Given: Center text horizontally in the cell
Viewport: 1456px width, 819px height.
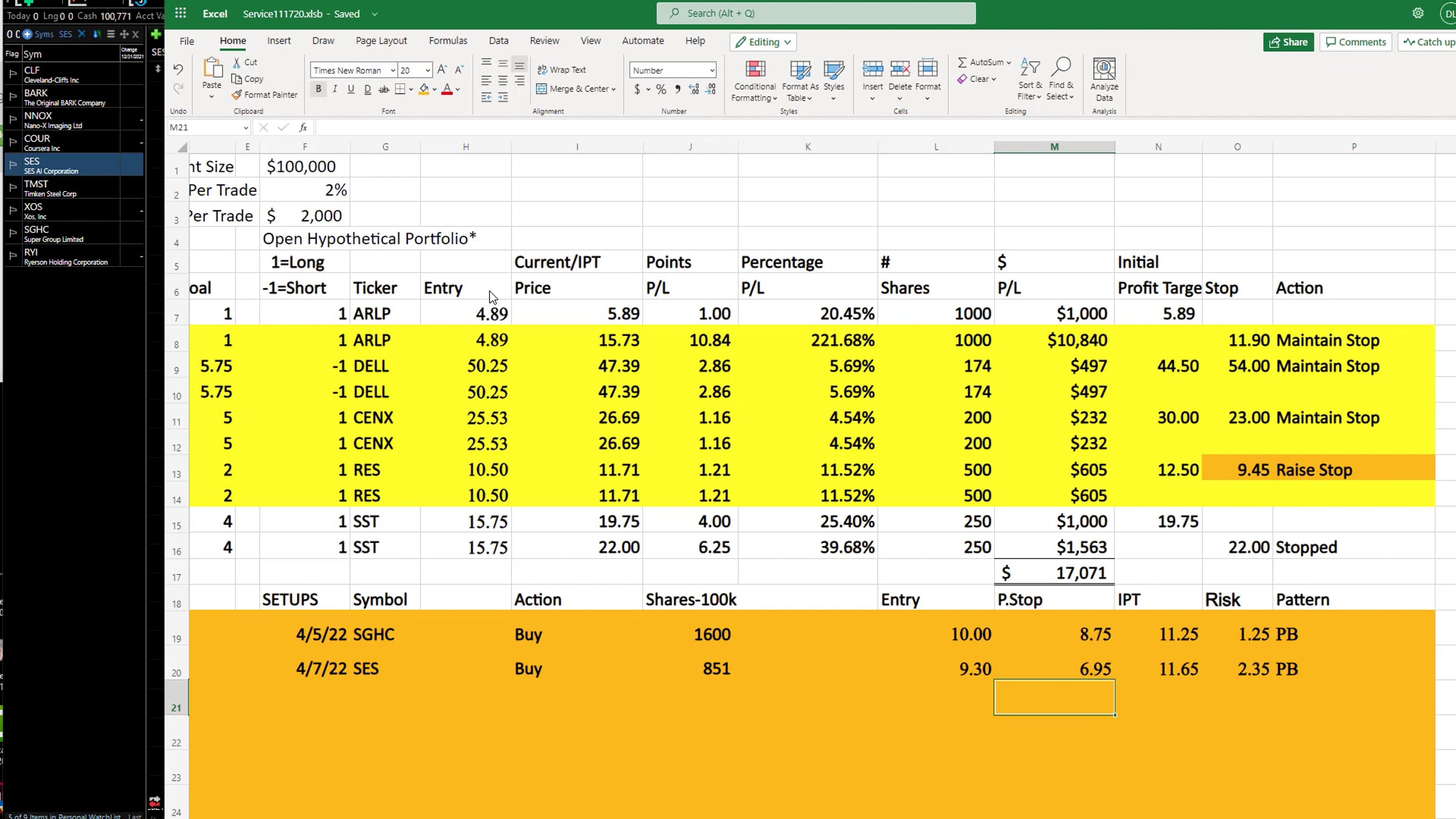Looking at the screenshot, I should click(503, 80).
